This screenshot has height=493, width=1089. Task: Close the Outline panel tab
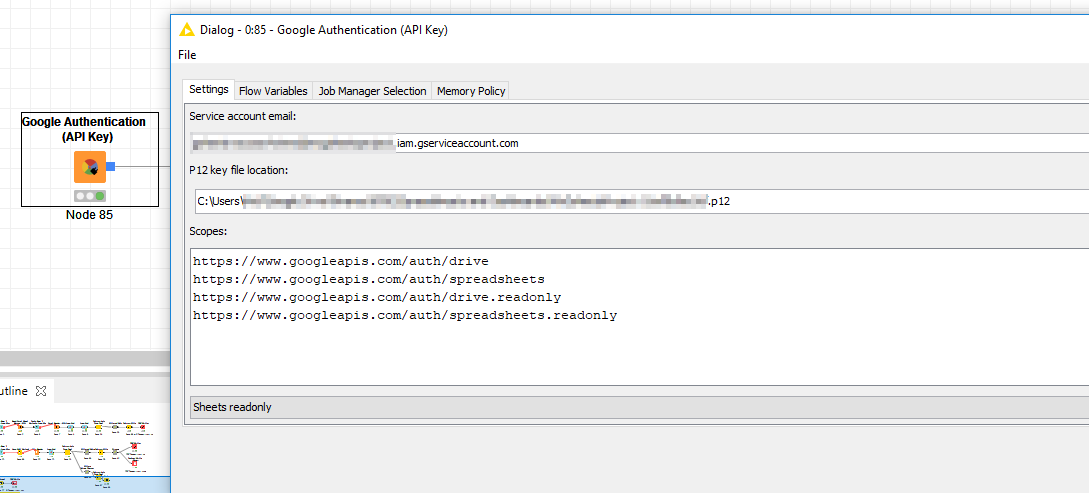(40, 392)
